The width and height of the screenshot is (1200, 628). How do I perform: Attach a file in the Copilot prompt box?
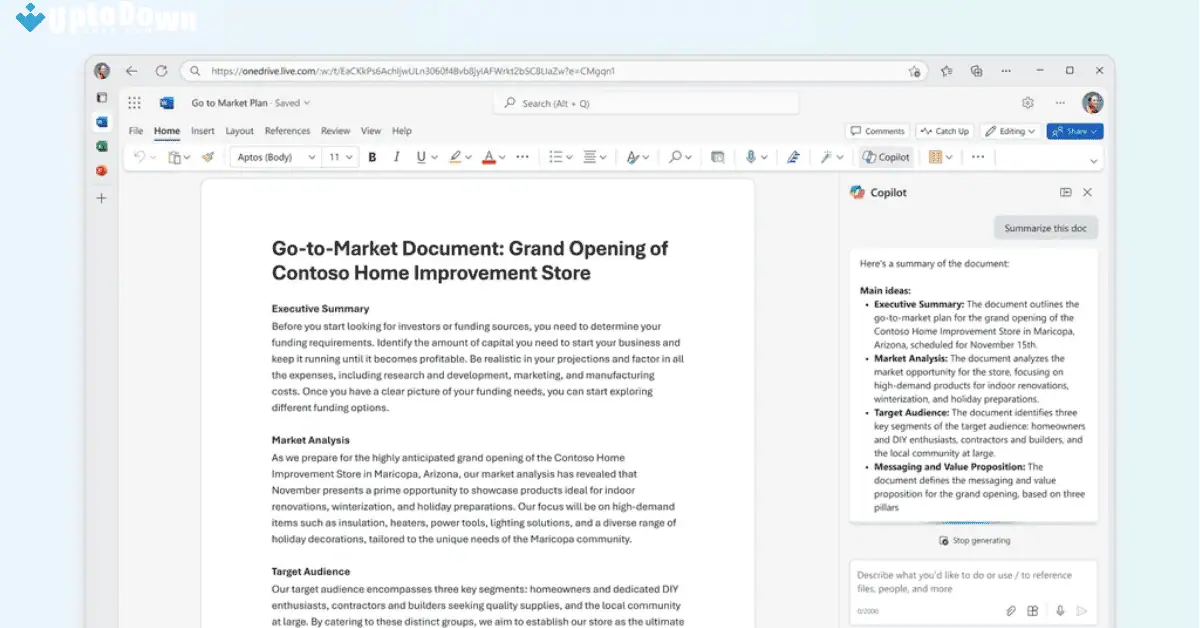pyautogui.click(x=1010, y=610)
